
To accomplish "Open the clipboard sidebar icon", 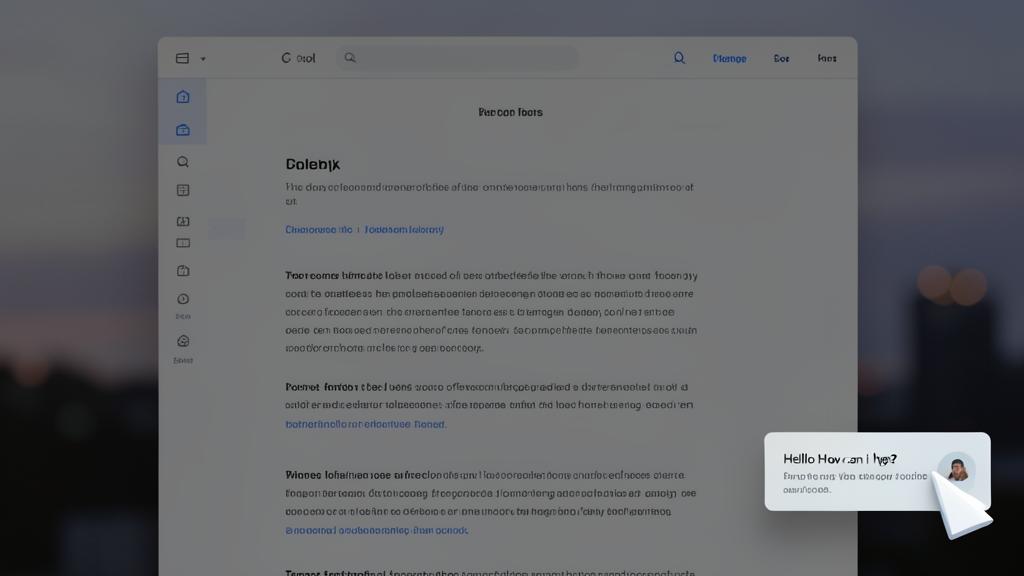I will (x=183, y=270).
